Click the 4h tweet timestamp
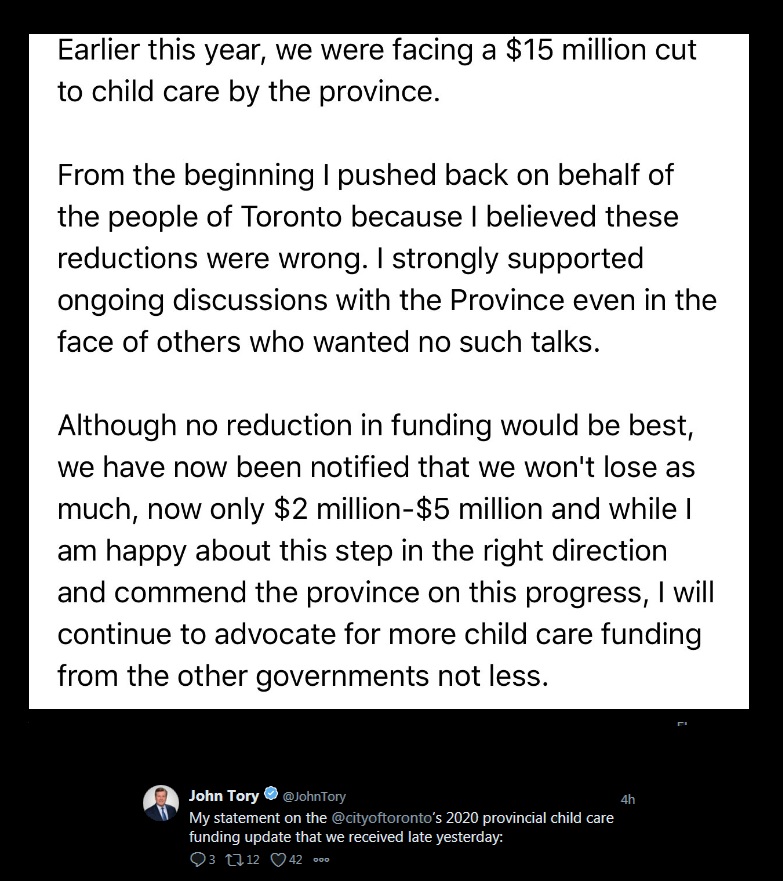 point(628,800)
